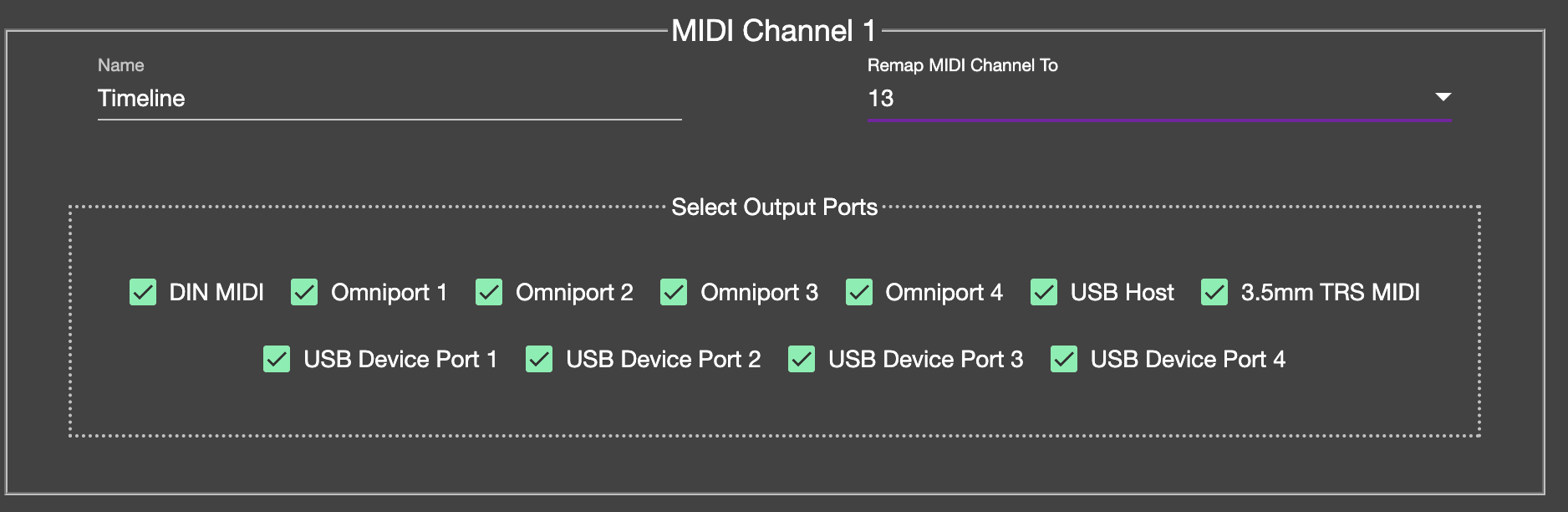Screen dimensions: 1568x512
Task: Click the Omniport 1 label text
Action: click(389, 292)
